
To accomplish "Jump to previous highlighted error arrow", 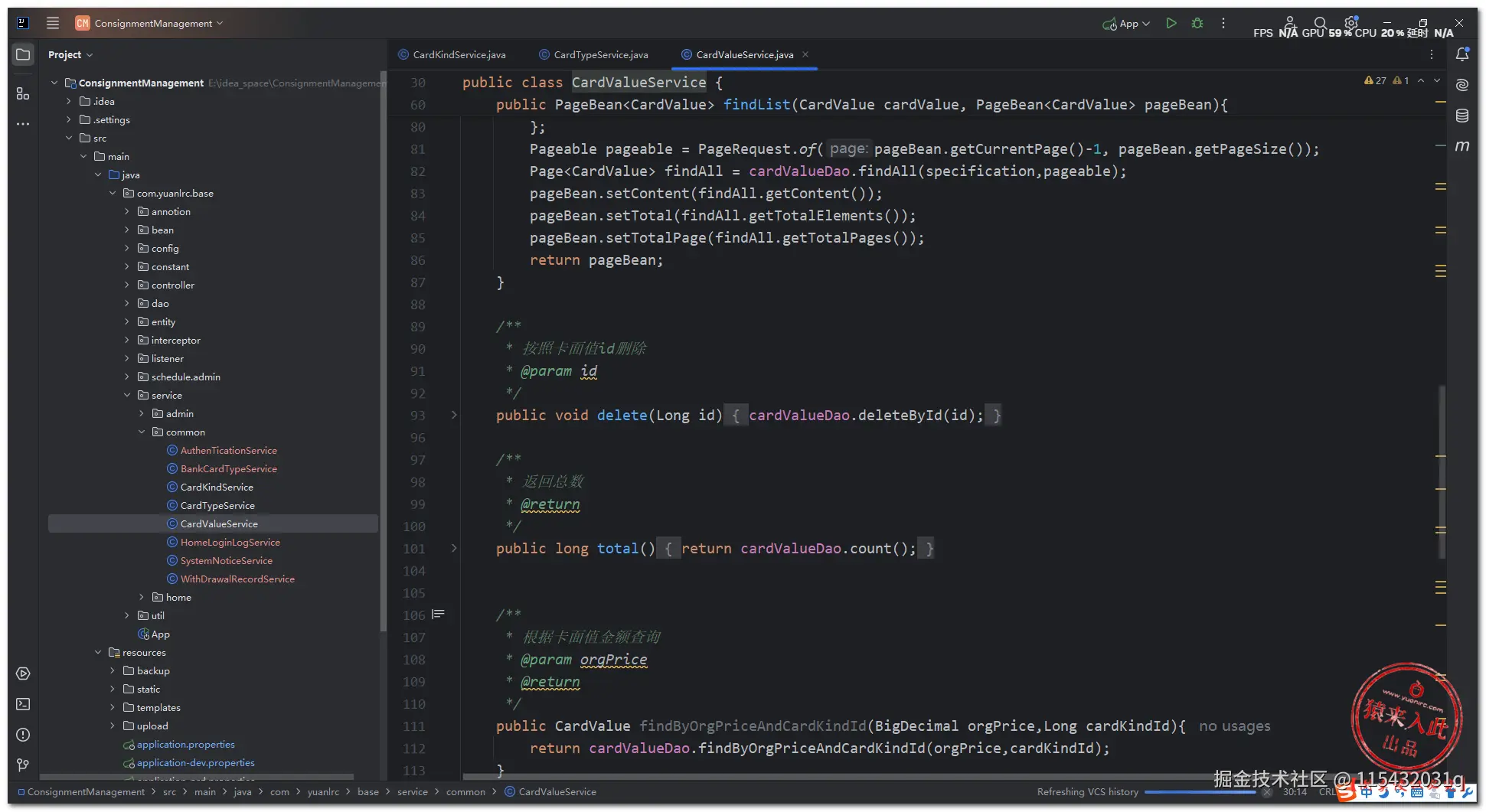I will click(1421, 80).
